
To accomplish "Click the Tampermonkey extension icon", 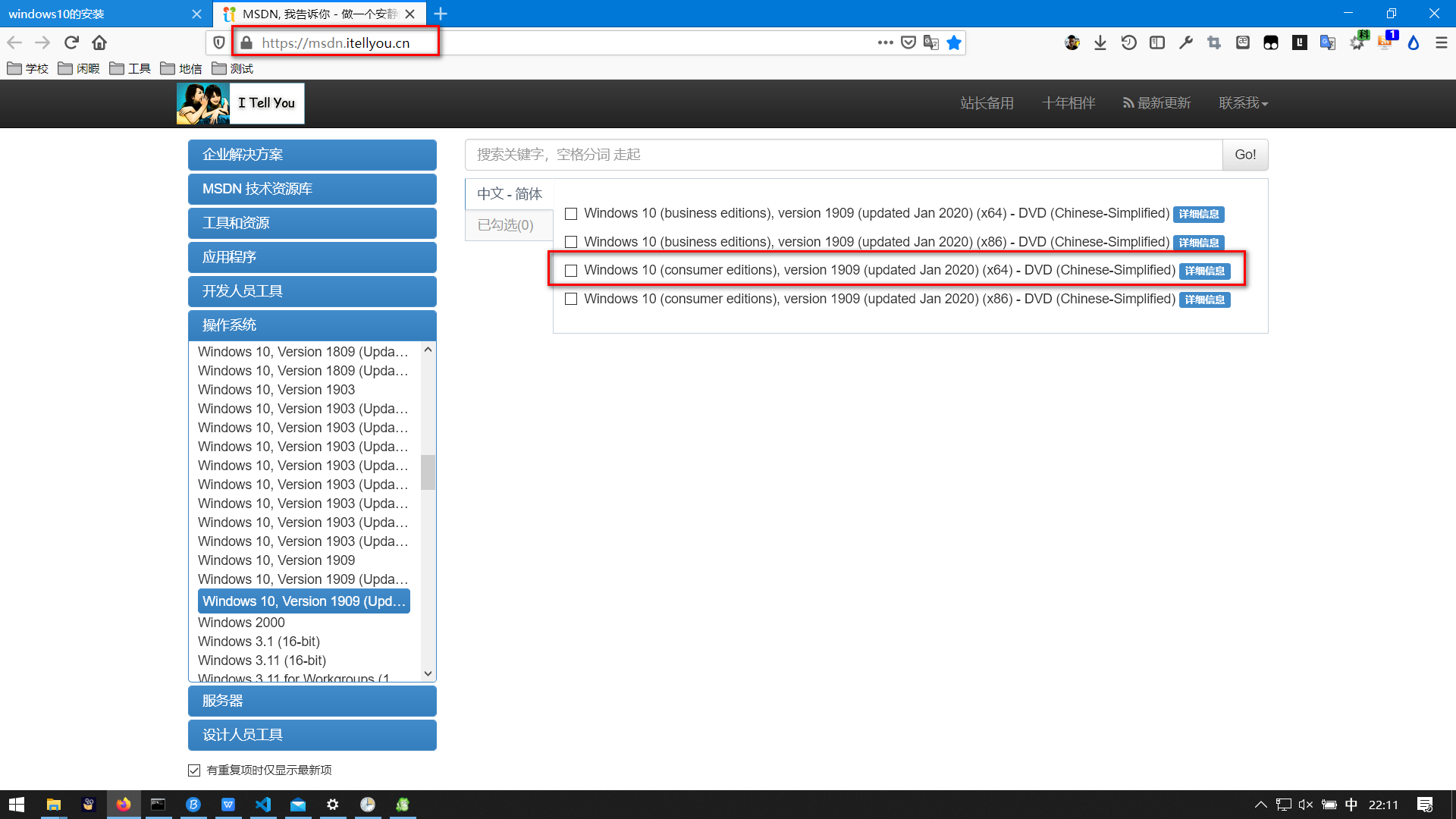I will [1271, 42].
